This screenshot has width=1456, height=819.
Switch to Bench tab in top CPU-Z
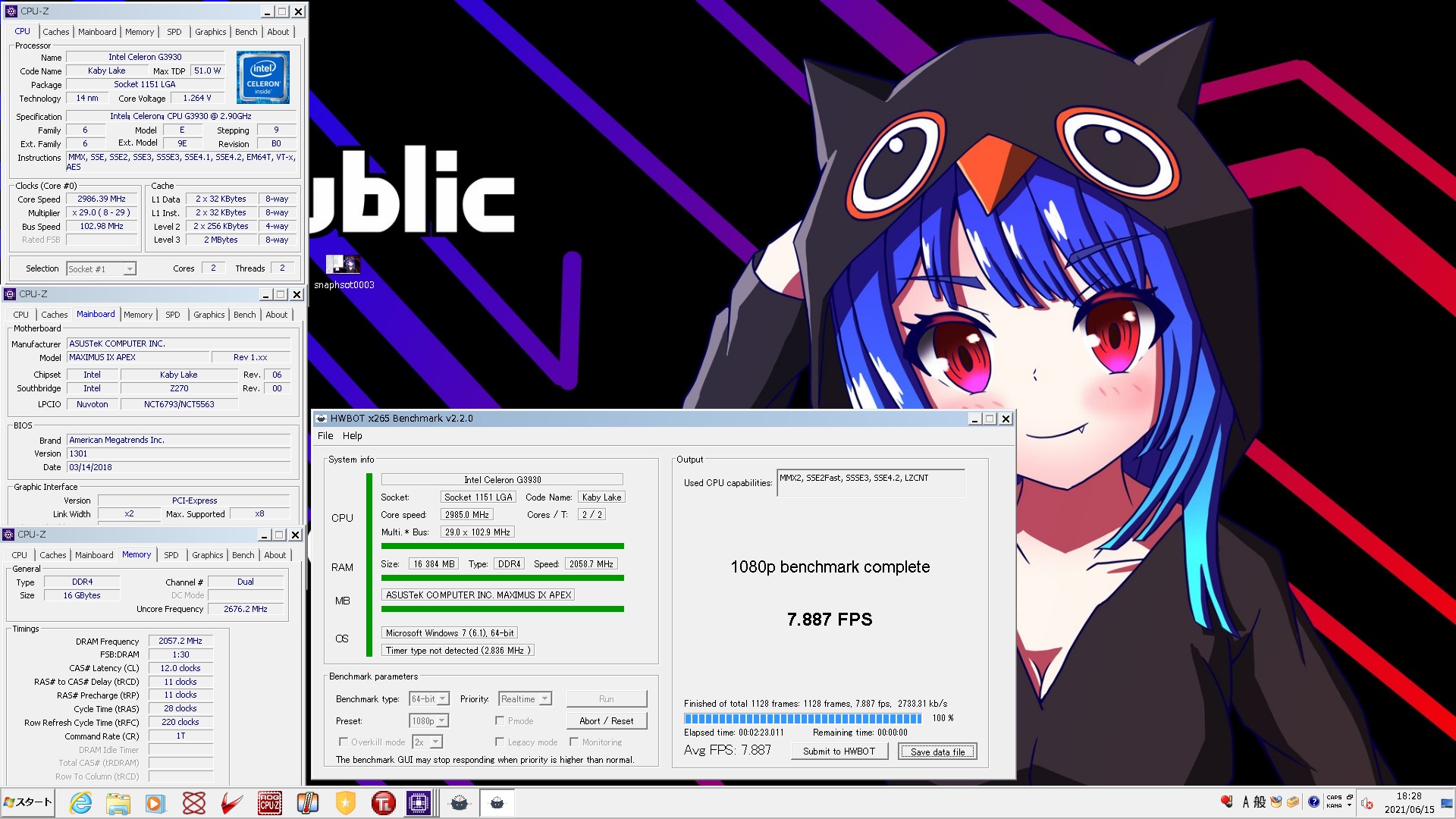click(x=246, y=32)
